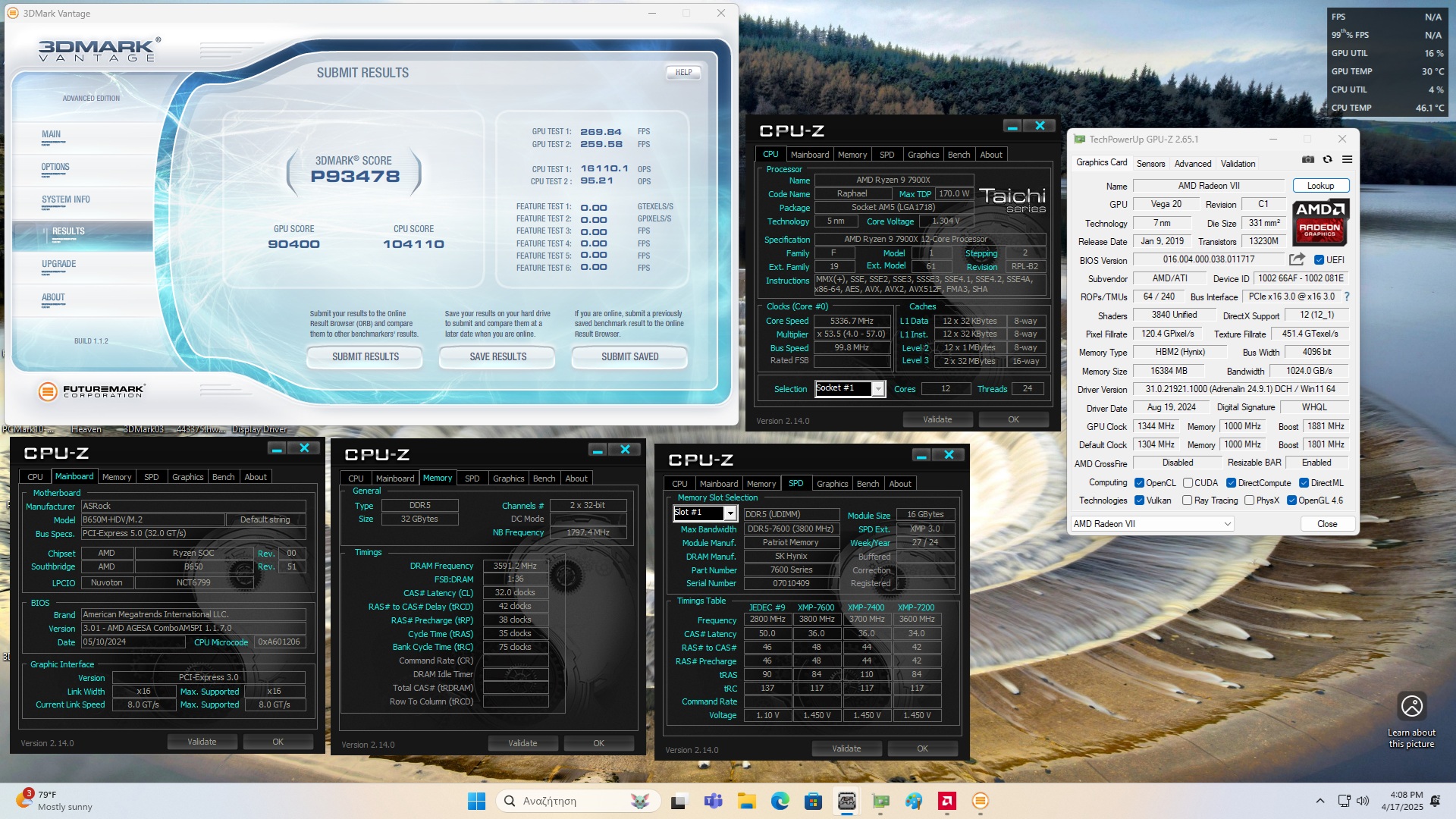Open File Explorer from the taskbar

[x=746, y=801]
